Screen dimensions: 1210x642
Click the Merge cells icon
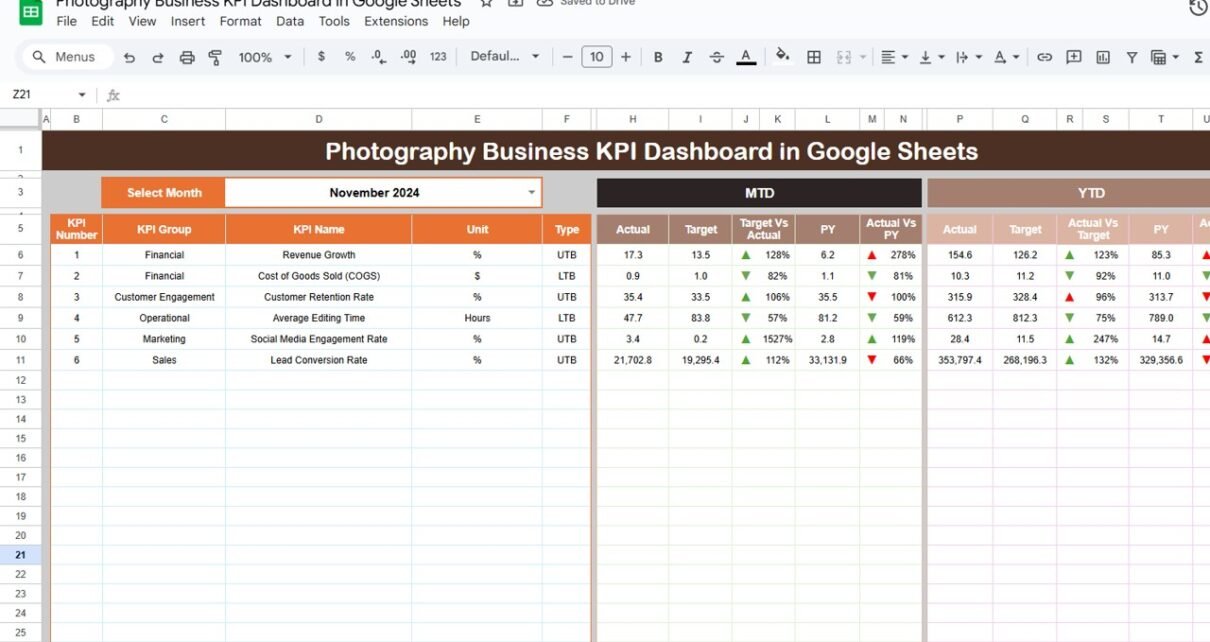pos(843,57)
